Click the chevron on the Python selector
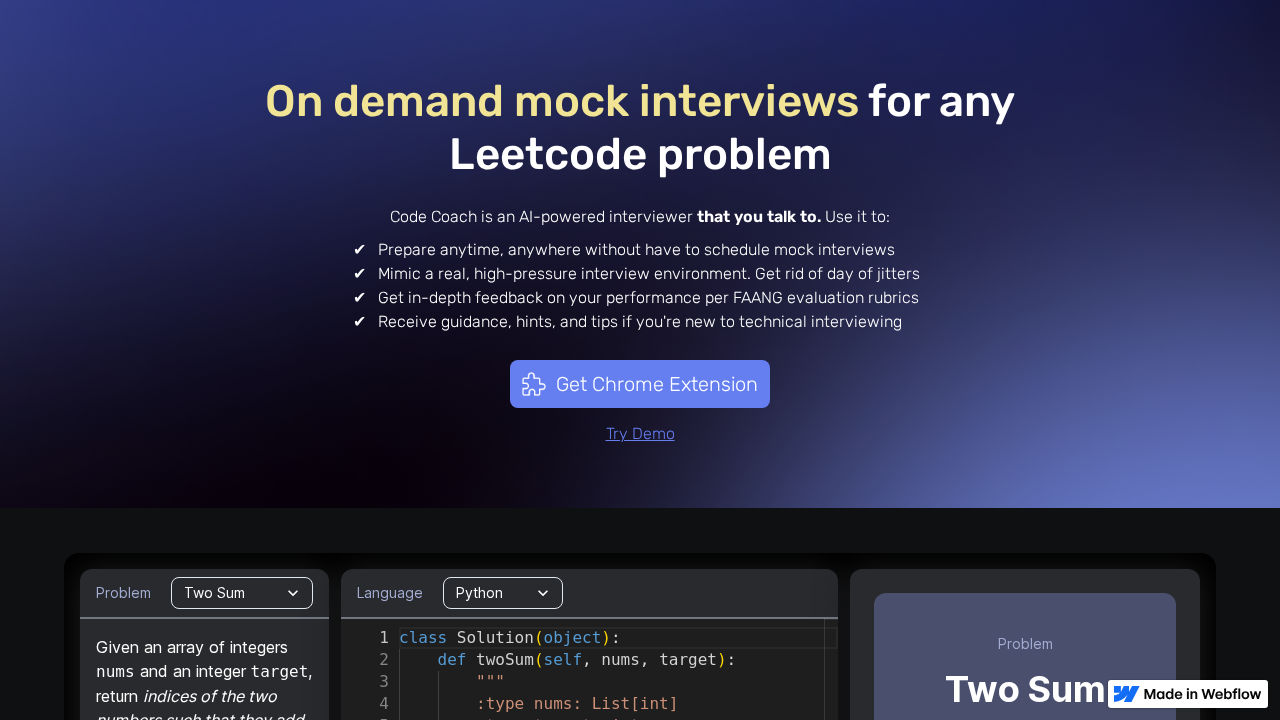Image resolution: width=1280 pixels, height=720 pixels. 545,593
